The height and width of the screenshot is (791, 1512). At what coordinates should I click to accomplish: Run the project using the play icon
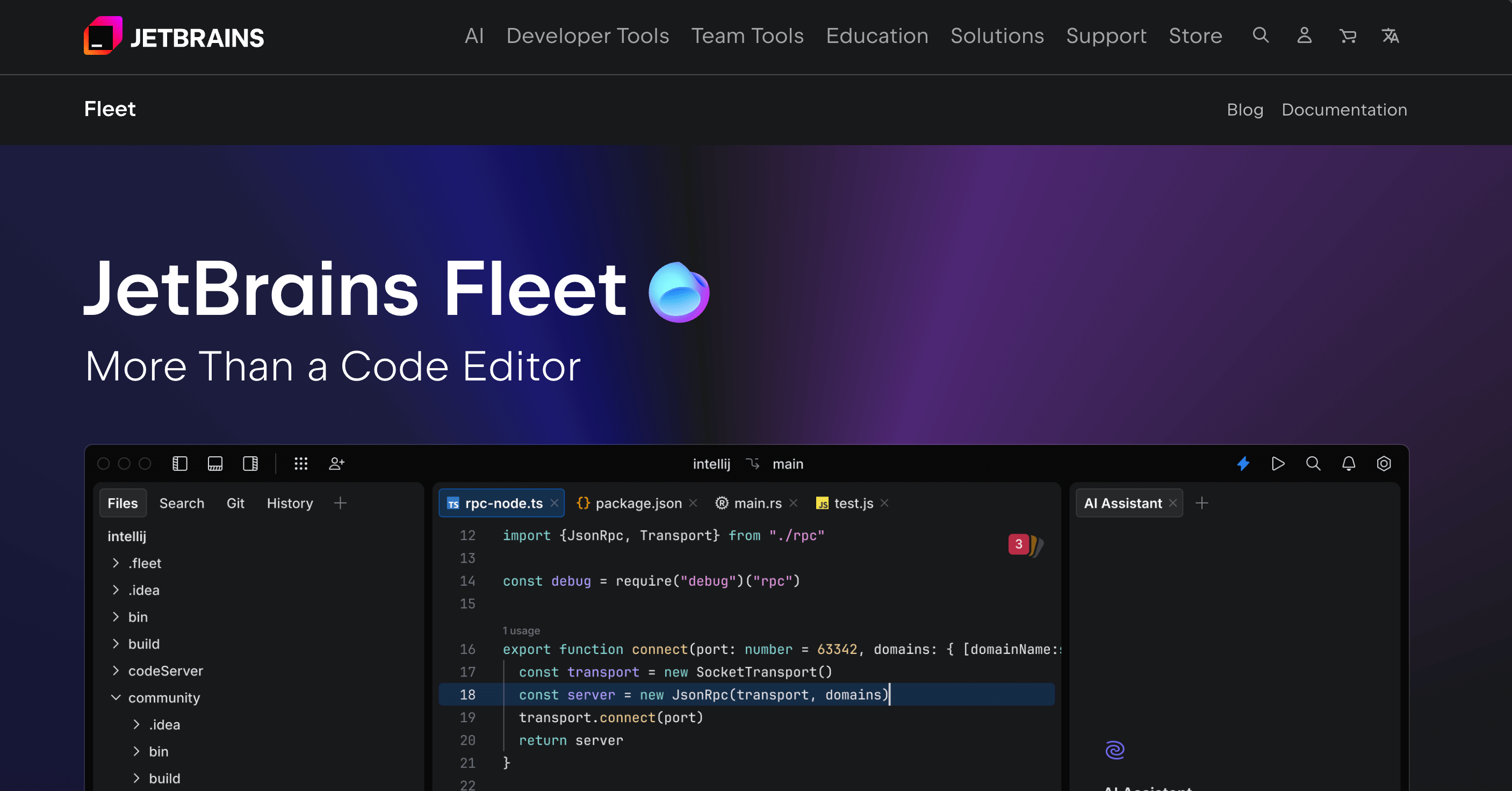tap(1278, 464)
